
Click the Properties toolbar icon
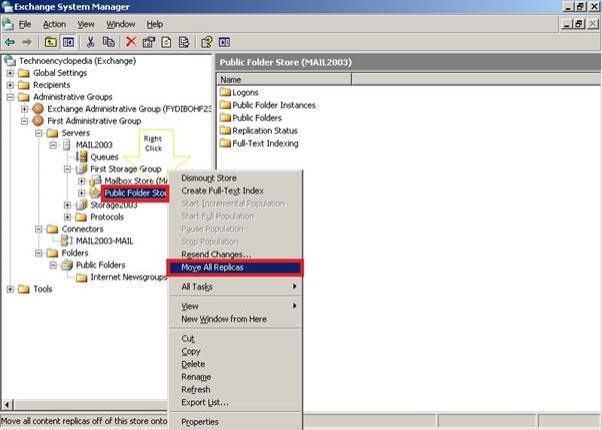pos(147,42)
